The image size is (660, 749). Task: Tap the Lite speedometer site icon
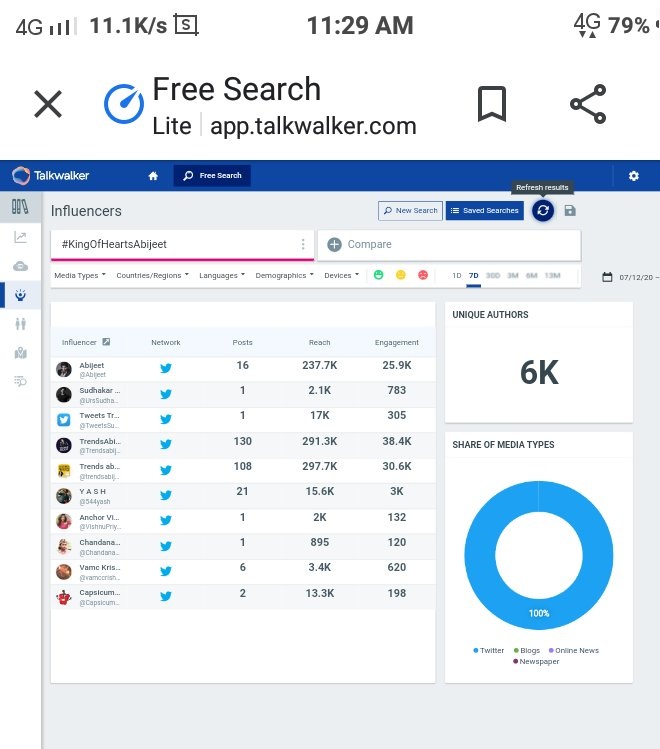(124, 104)
